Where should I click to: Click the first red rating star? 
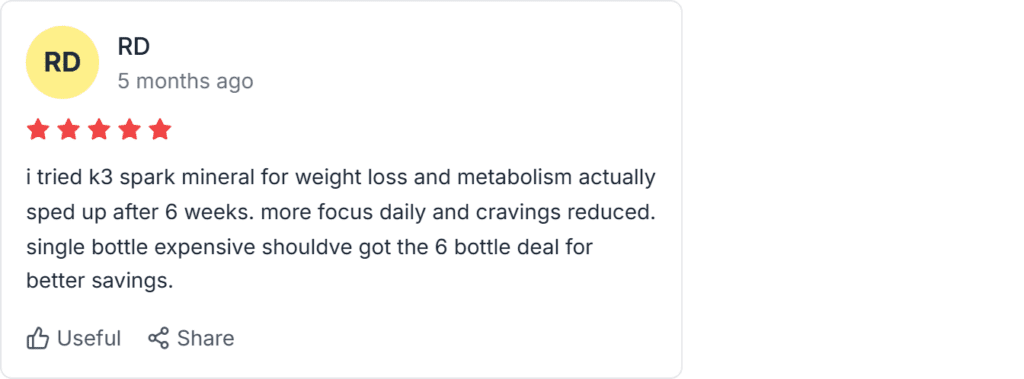pos(37,129)
